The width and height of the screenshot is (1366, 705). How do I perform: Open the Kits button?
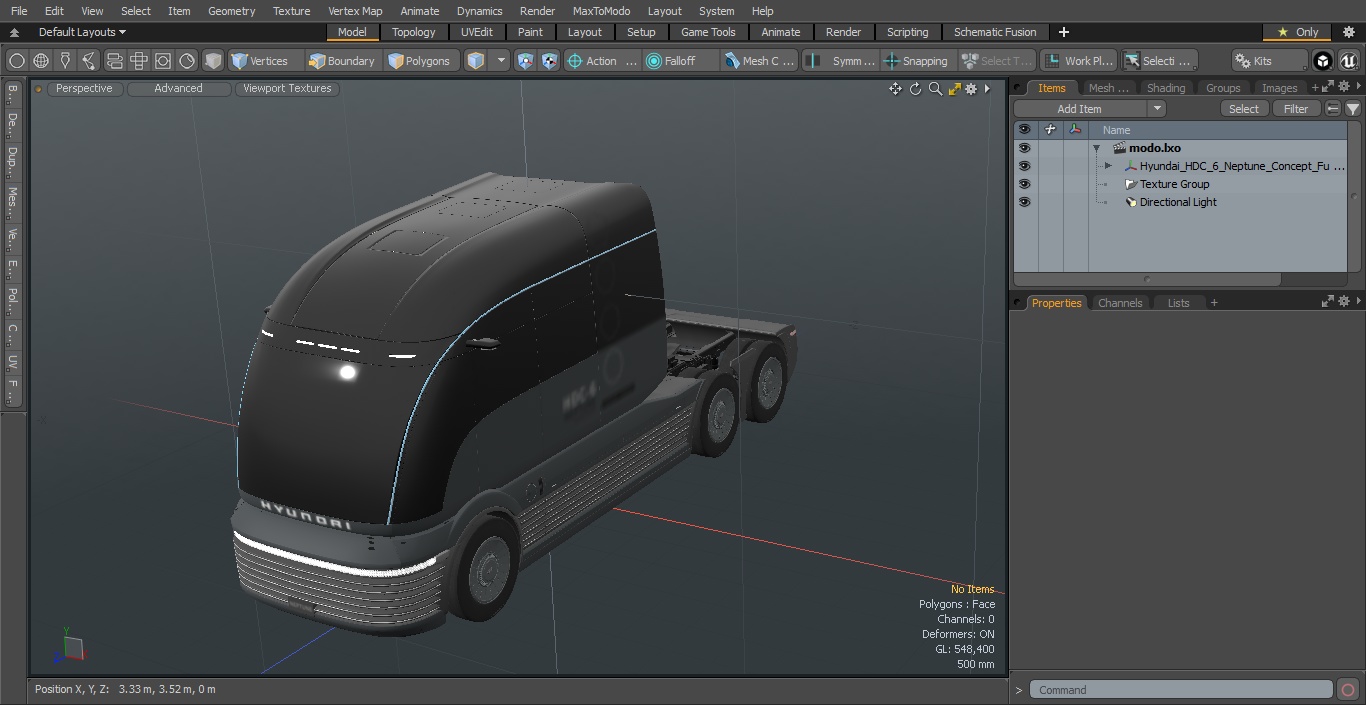[1269, 61]
